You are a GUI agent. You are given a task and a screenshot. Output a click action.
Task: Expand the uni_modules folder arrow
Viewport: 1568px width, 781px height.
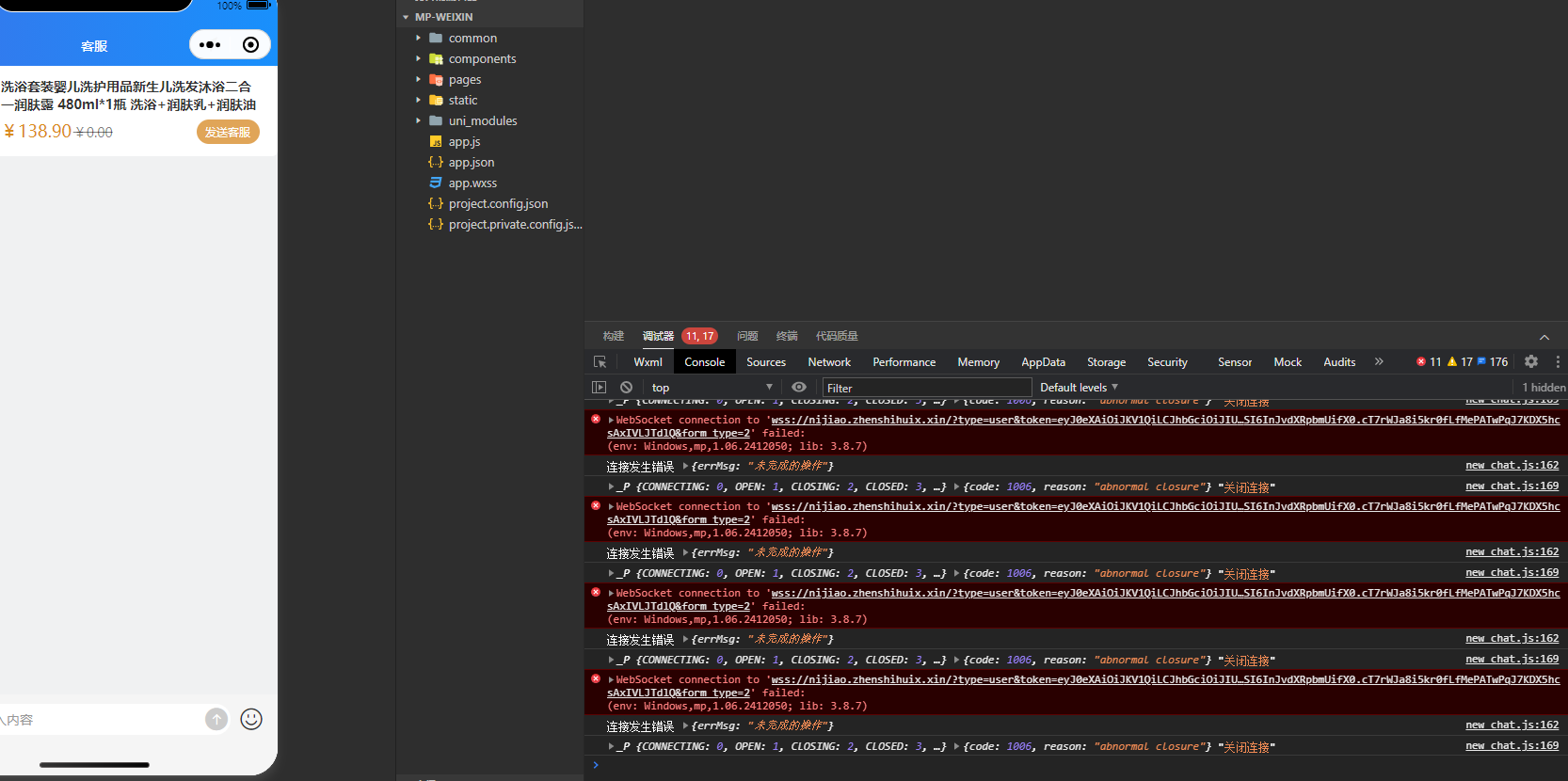419,120
